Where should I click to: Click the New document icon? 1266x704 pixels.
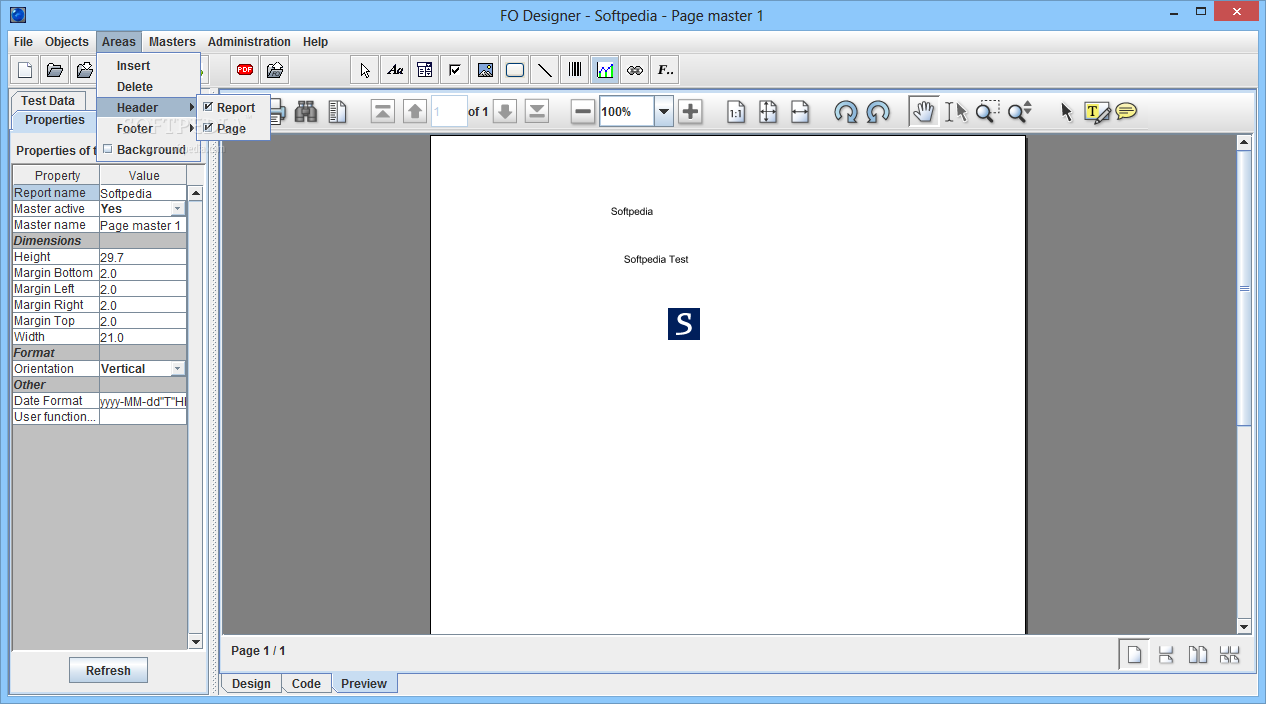point(25,70)
